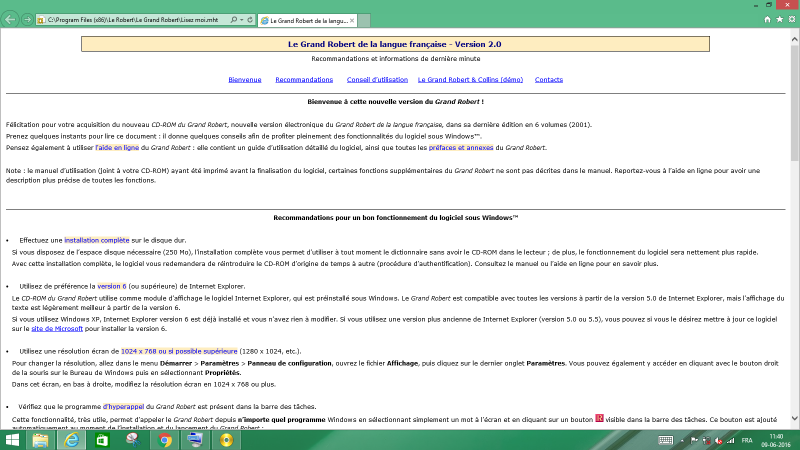This screenshot has height=450, width=800.
Task: Refresh the page with reload icon
Action: tap(250, 20)
